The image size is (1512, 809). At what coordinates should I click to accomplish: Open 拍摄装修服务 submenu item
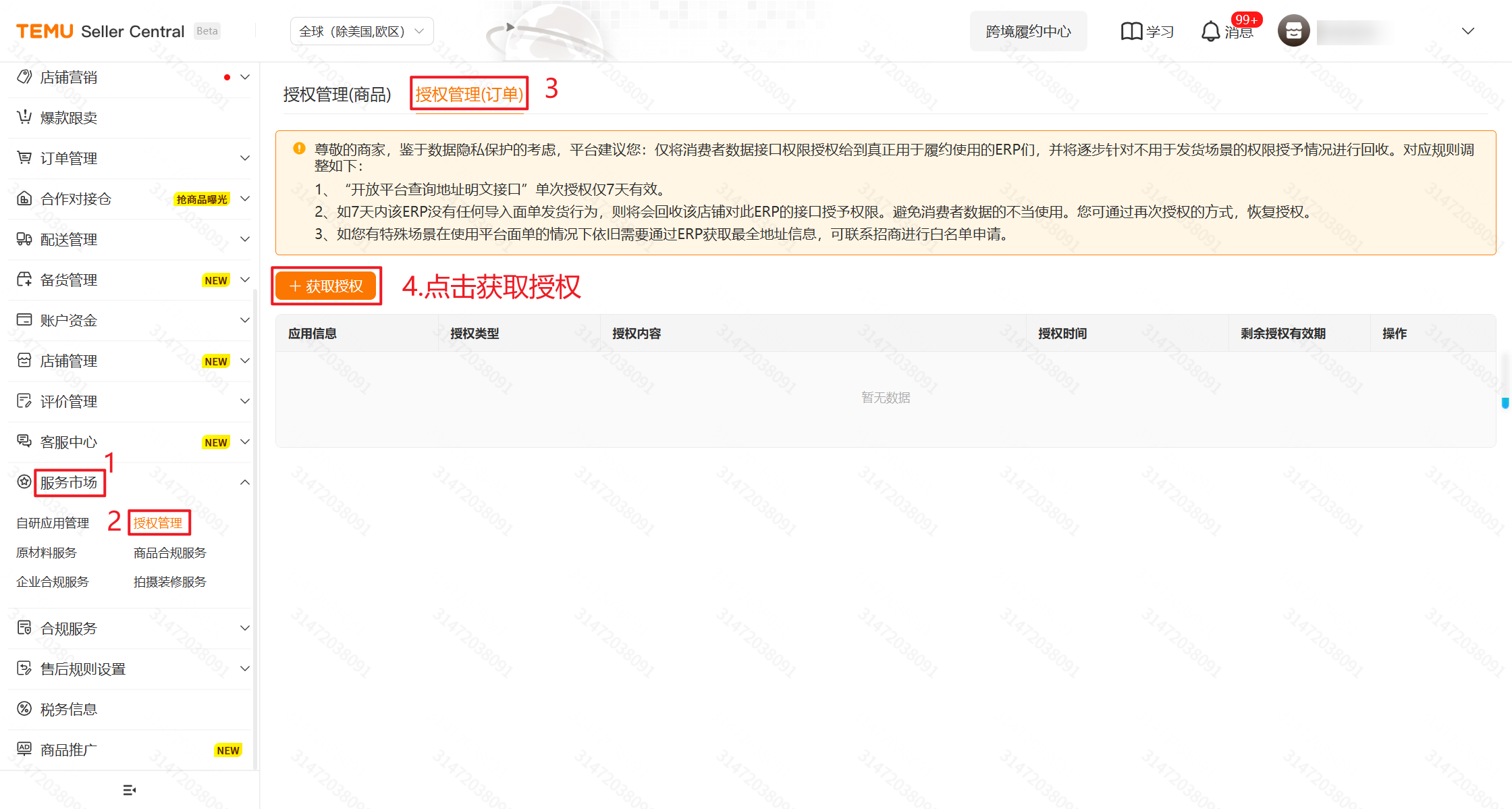170,581
